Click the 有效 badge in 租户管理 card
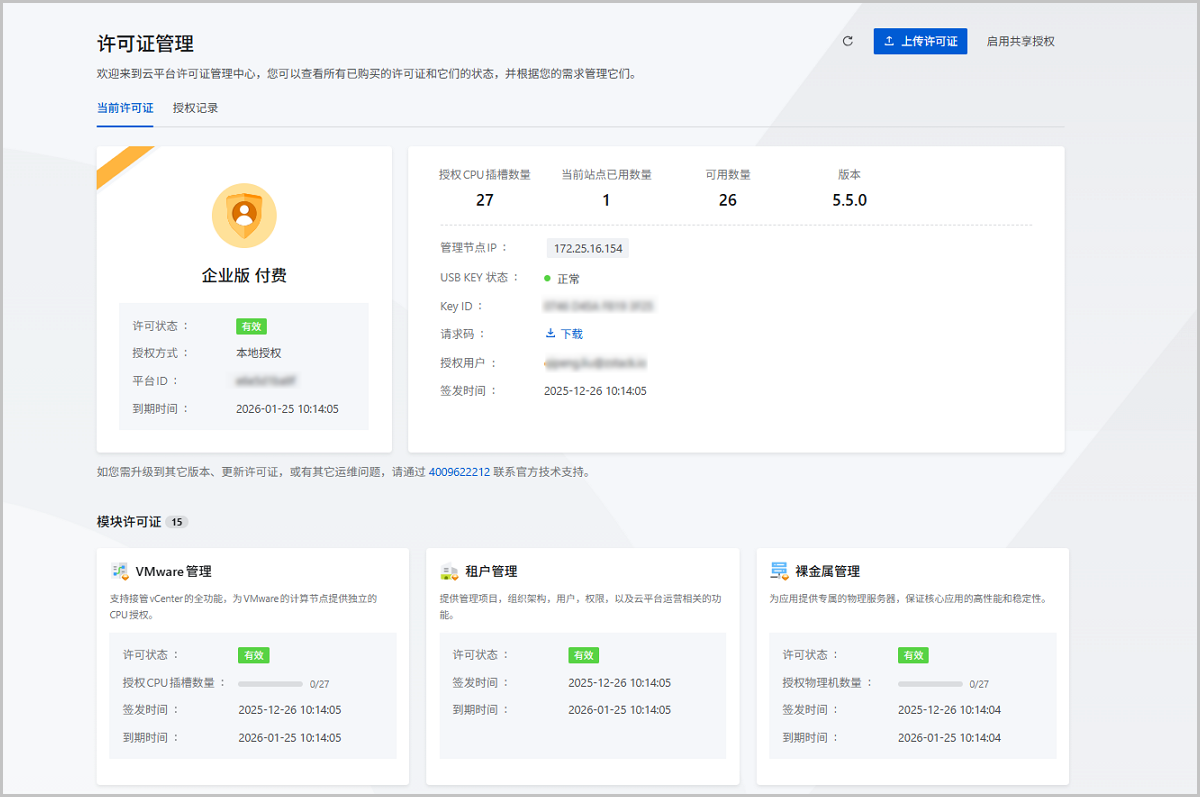1200x797 pixels. point(583,655)
